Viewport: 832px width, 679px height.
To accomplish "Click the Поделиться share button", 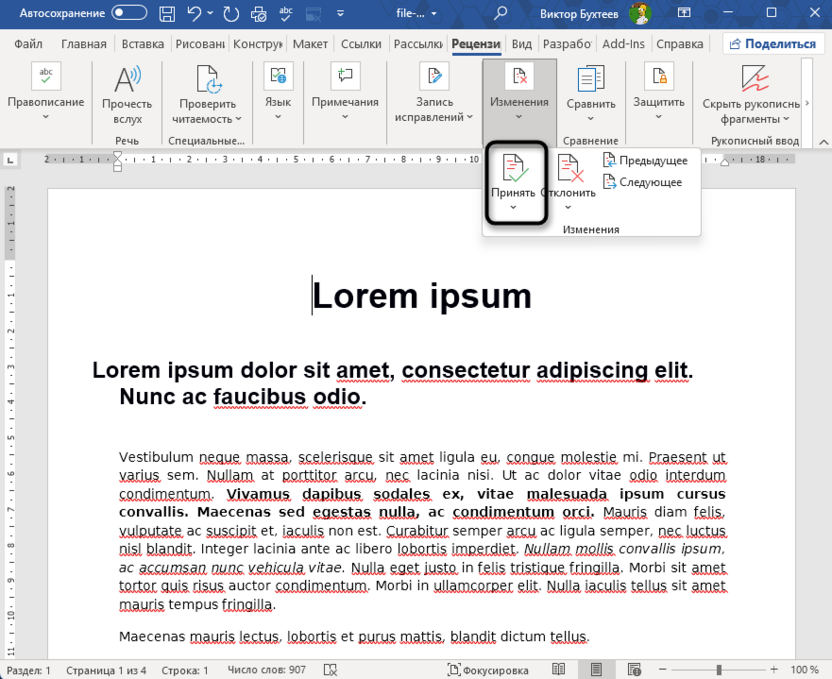I will click(773, 44).
